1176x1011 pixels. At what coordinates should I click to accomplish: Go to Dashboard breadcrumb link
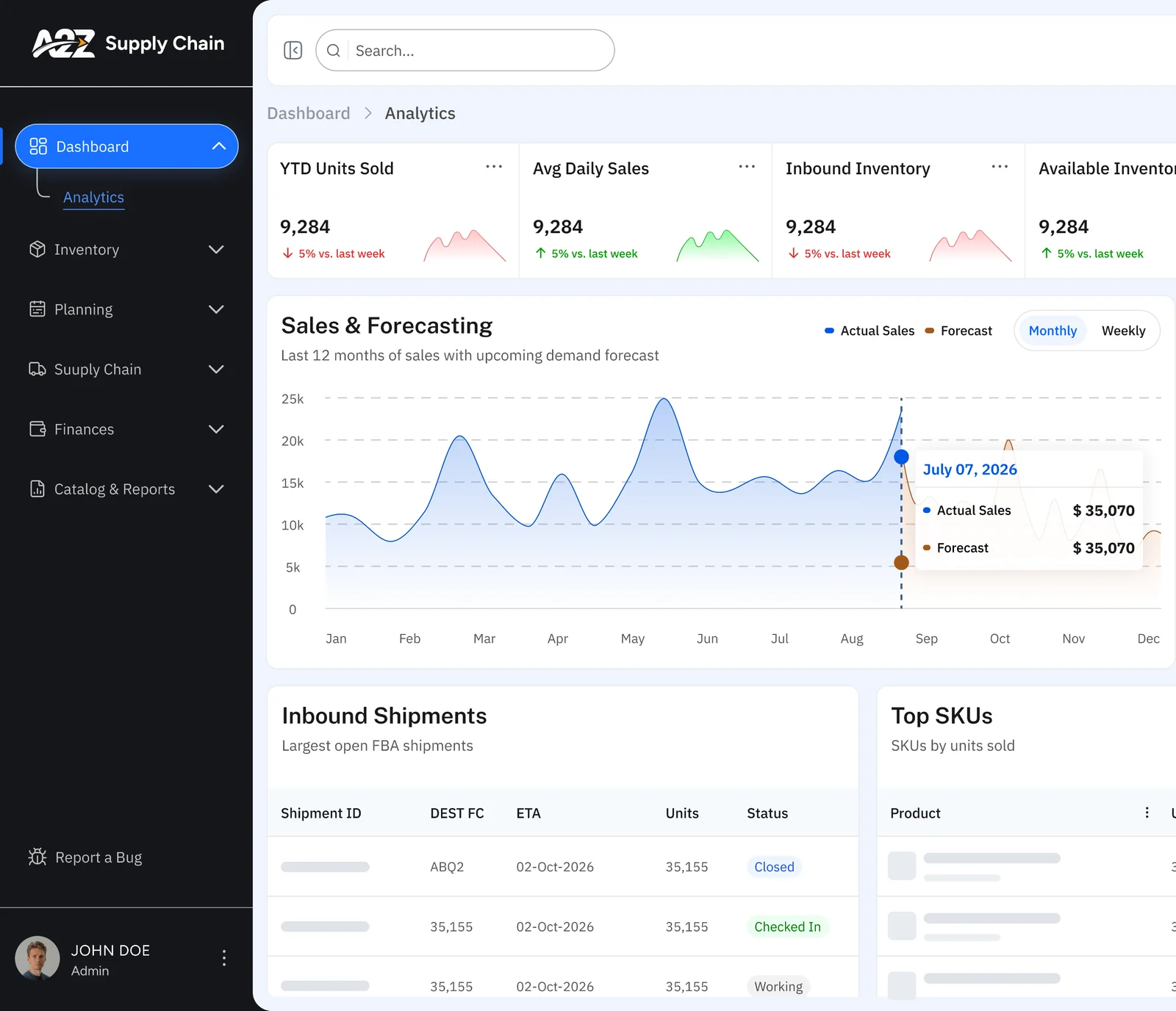click(x=309, y=113)
